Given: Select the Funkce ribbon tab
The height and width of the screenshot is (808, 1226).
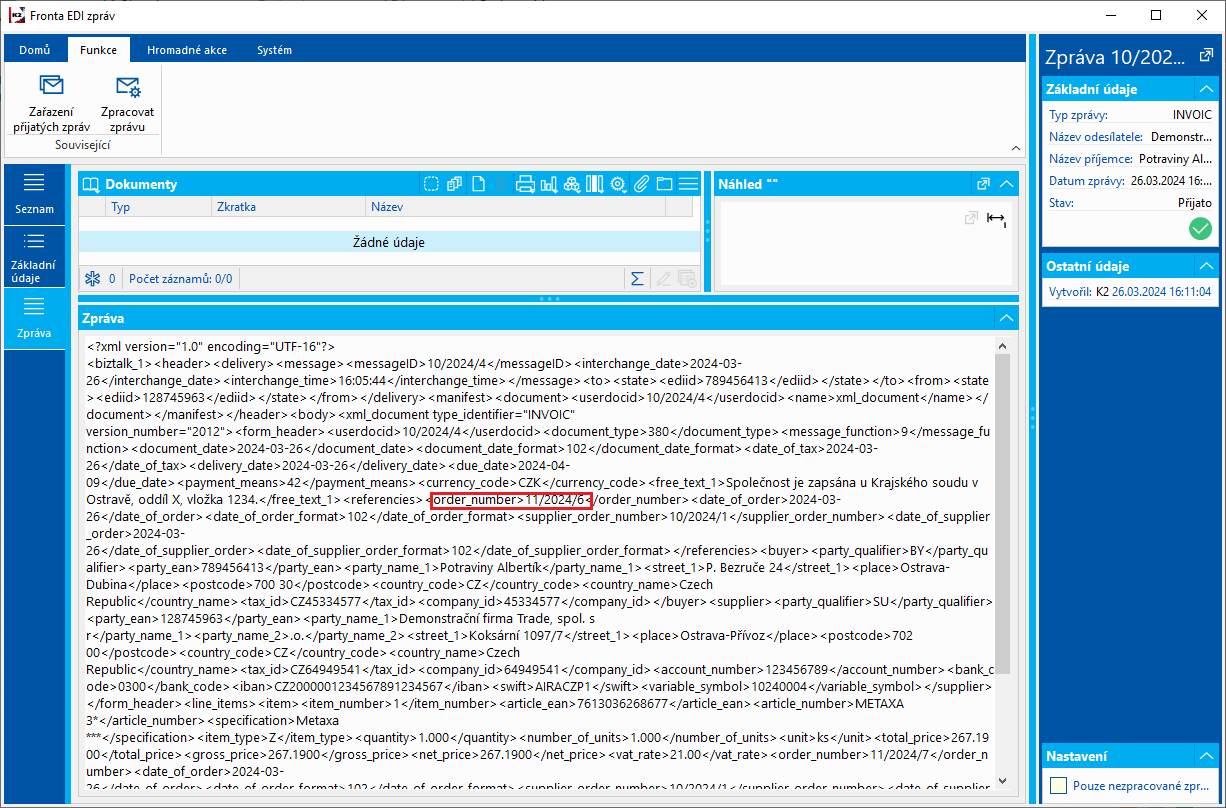Looking at the screenshot, I should (98, 50).
